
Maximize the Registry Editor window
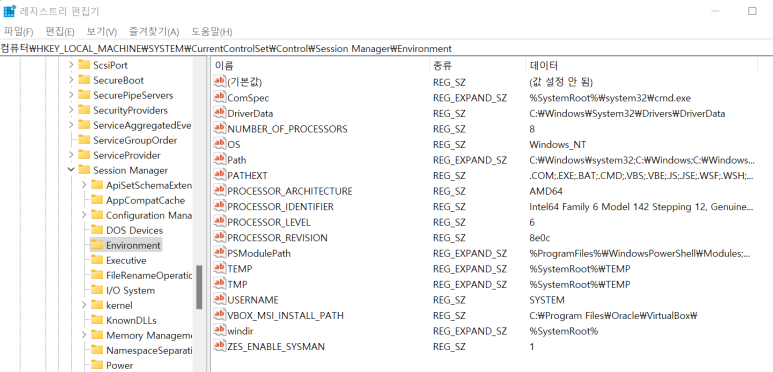click(752, 11)
